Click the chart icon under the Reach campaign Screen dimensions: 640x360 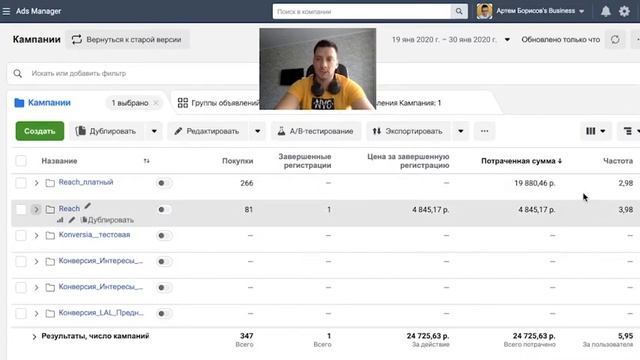tap(60, 220)
